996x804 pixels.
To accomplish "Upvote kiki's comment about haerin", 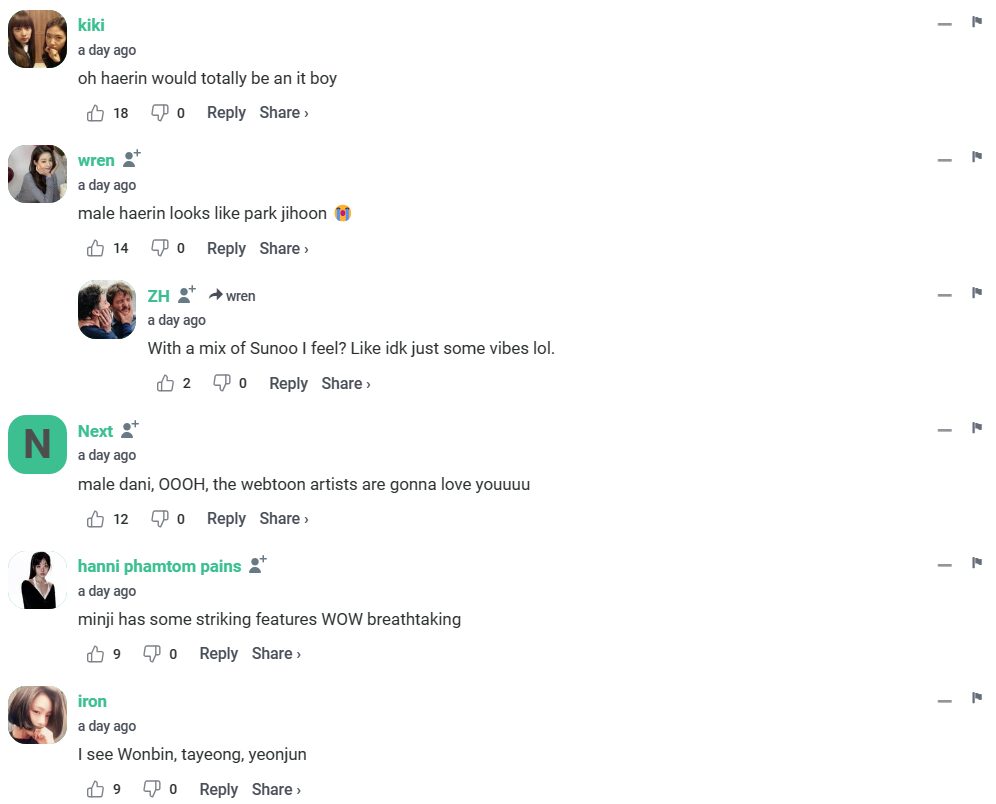I will pos(96,113).
